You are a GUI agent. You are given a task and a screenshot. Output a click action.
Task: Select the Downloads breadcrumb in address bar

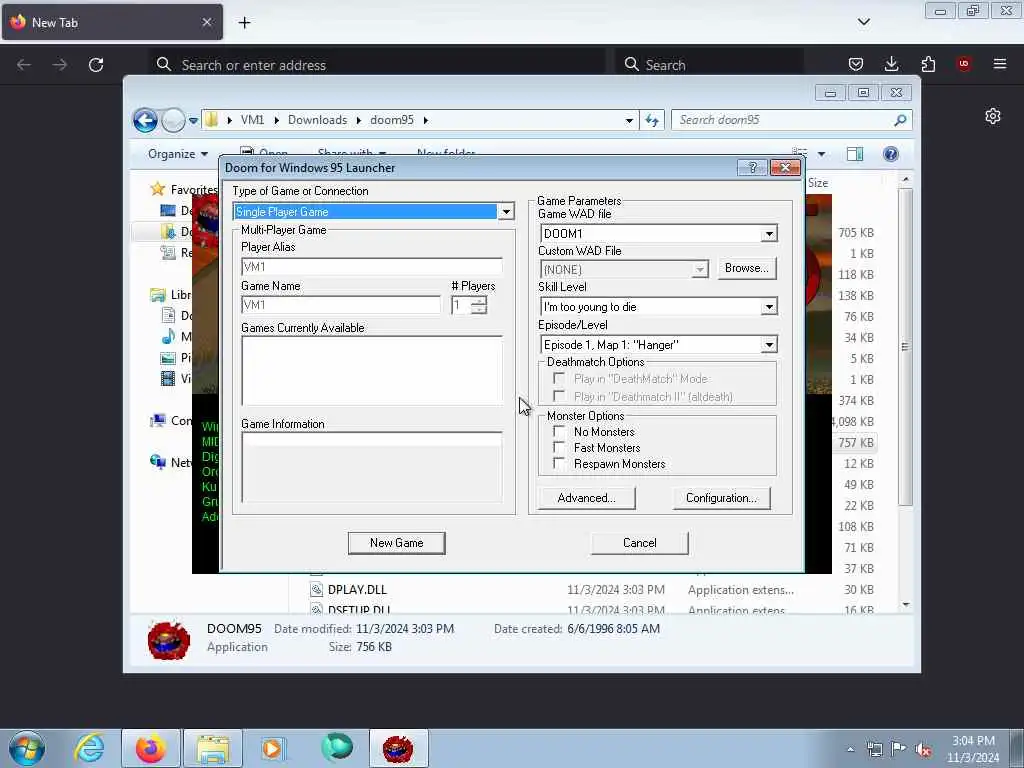pyautogui.click(x=317, y=120)
